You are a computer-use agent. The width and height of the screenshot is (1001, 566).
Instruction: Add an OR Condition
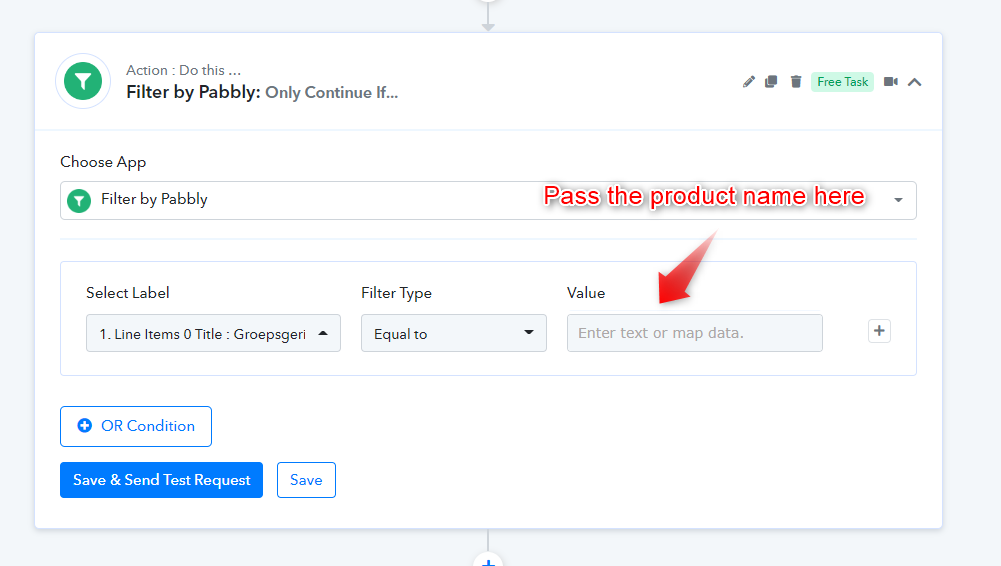click(x=136, y=426)
